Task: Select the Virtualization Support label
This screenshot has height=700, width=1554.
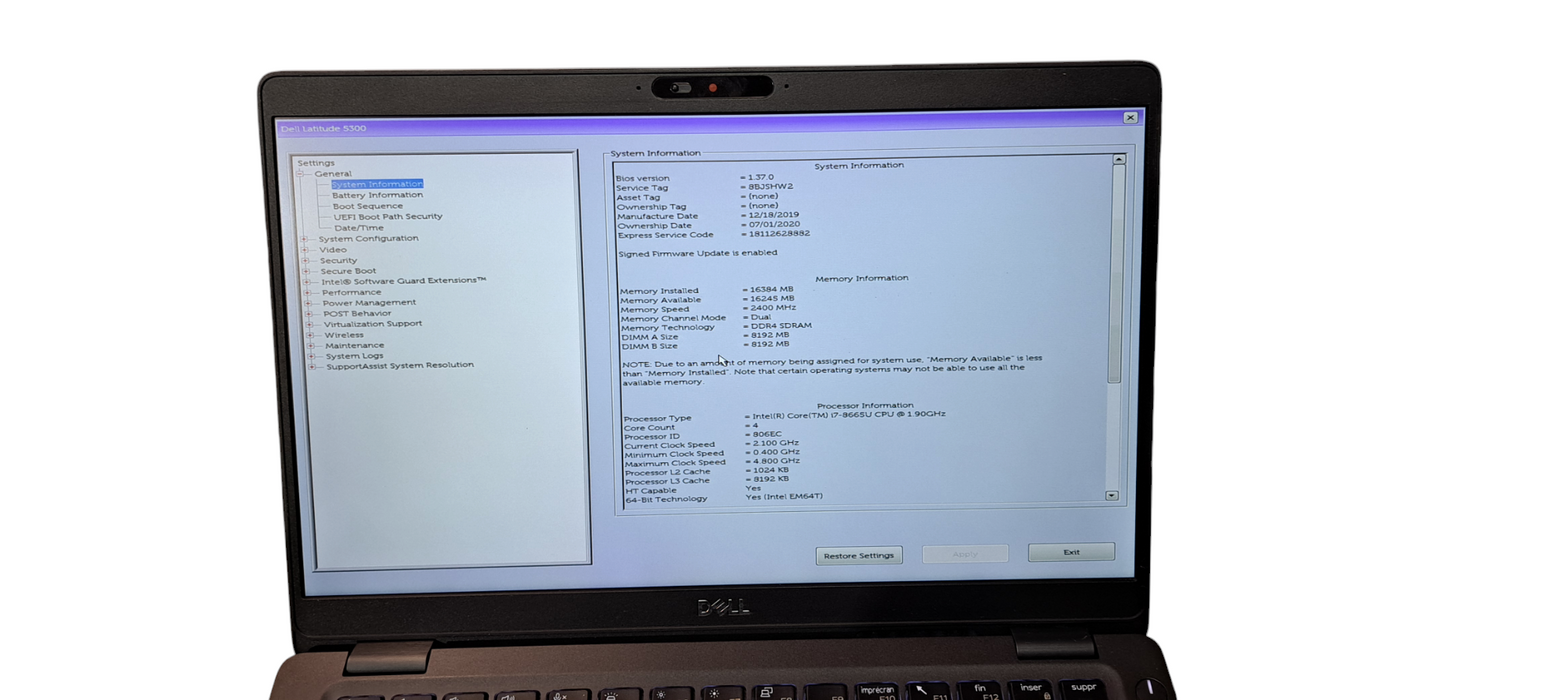Action: (372, 324)
